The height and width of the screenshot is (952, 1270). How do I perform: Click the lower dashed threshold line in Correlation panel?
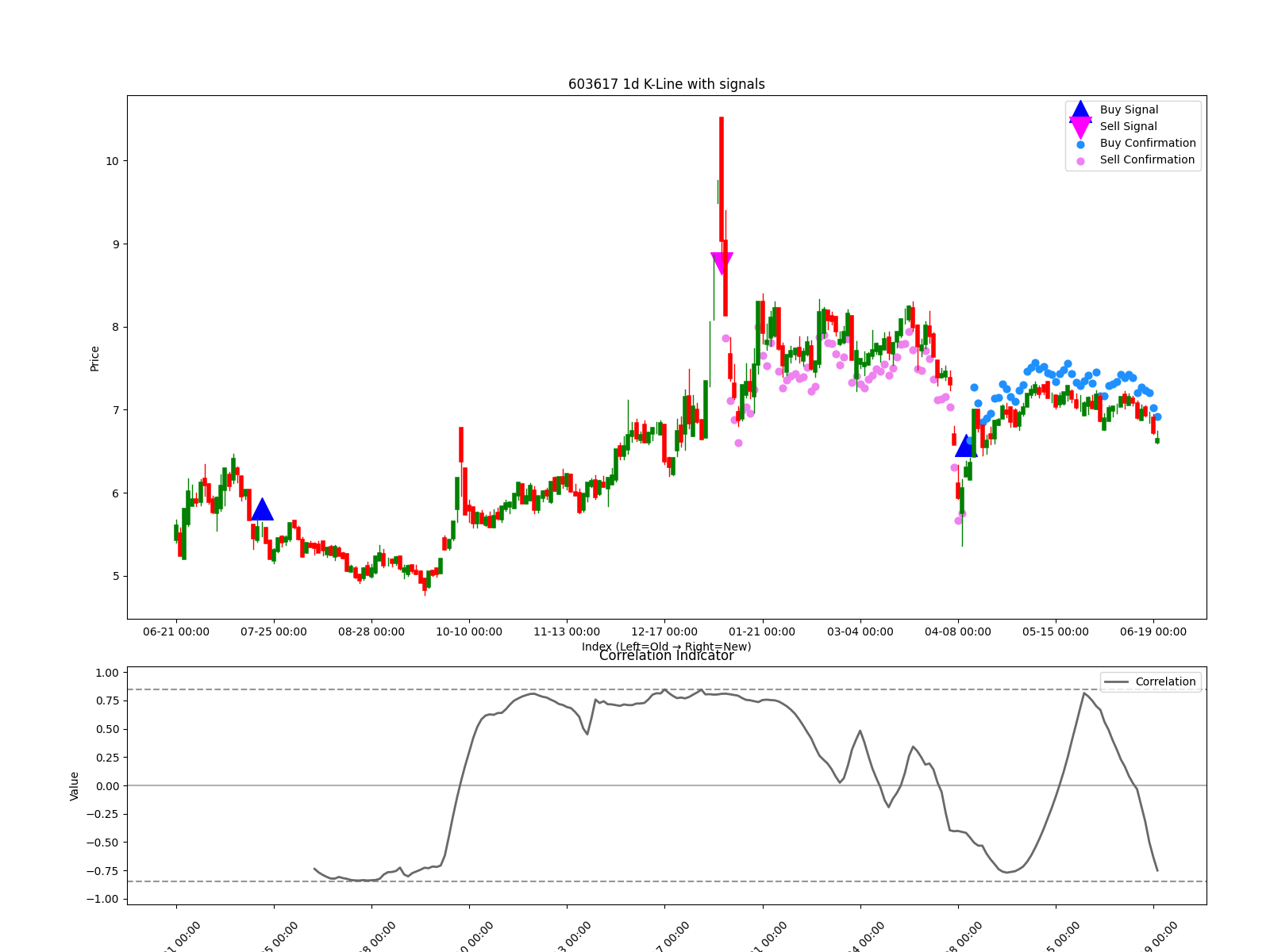point(667,881)
